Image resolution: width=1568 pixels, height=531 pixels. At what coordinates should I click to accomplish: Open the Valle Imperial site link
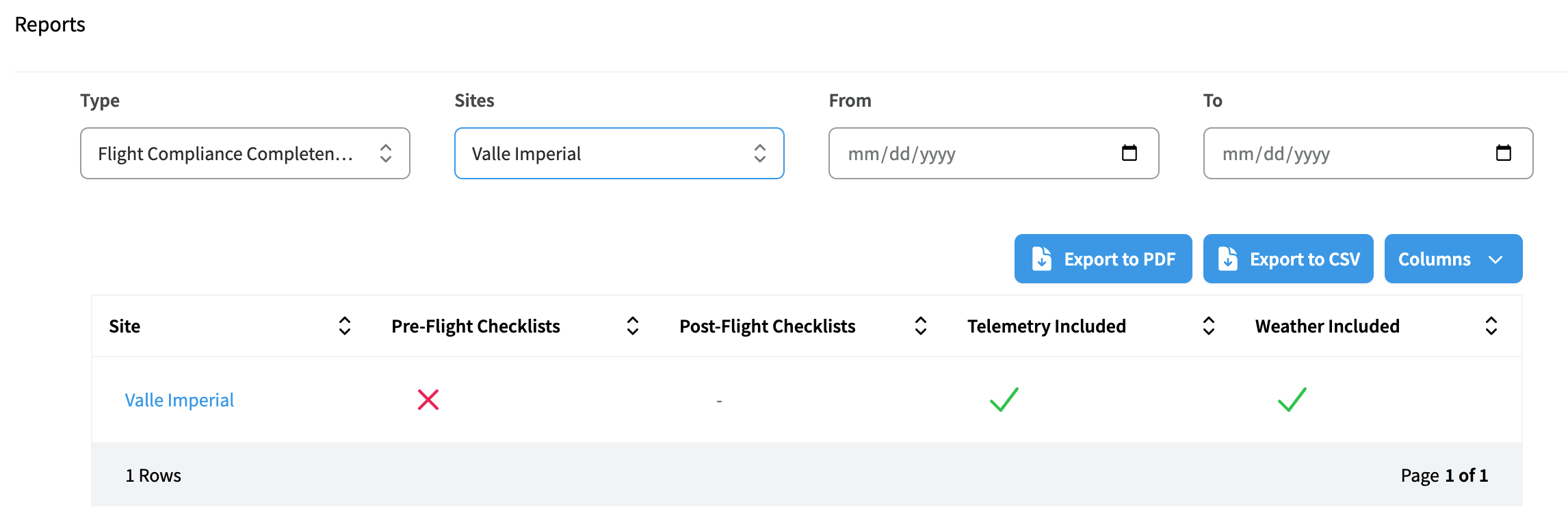tap(179, 400)
